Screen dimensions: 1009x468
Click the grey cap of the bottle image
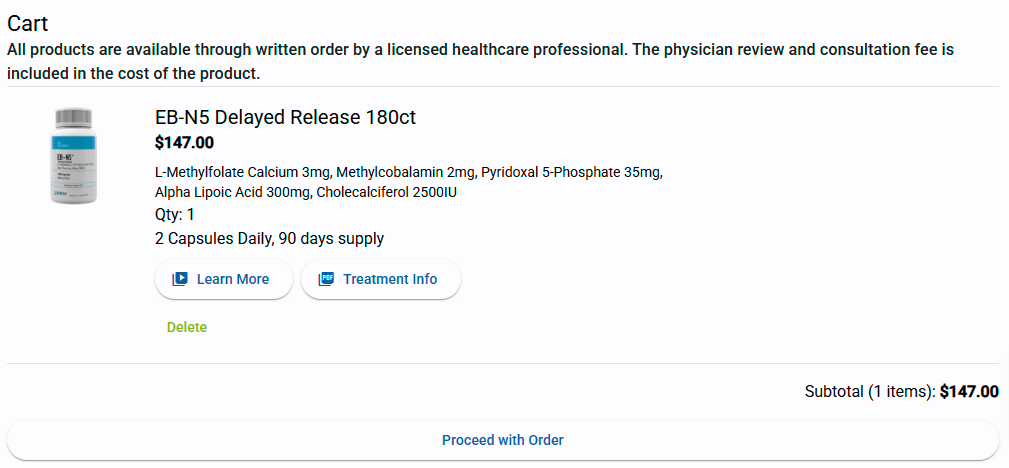click(73, 117)
